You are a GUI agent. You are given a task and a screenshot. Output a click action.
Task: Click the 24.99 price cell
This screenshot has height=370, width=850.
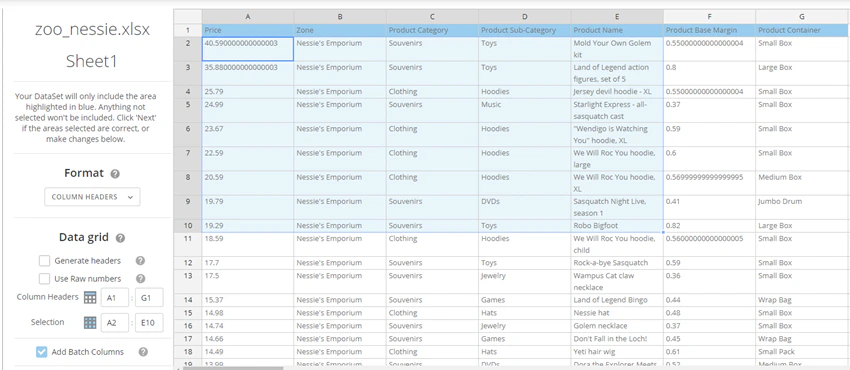[x=248, y=110]
